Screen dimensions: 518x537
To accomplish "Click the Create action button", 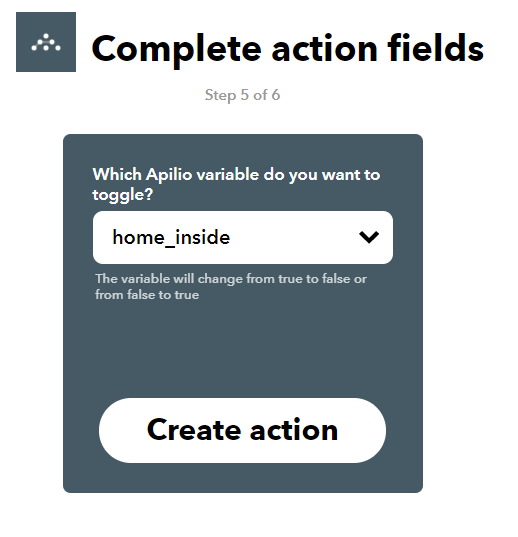I will point(242,430).
